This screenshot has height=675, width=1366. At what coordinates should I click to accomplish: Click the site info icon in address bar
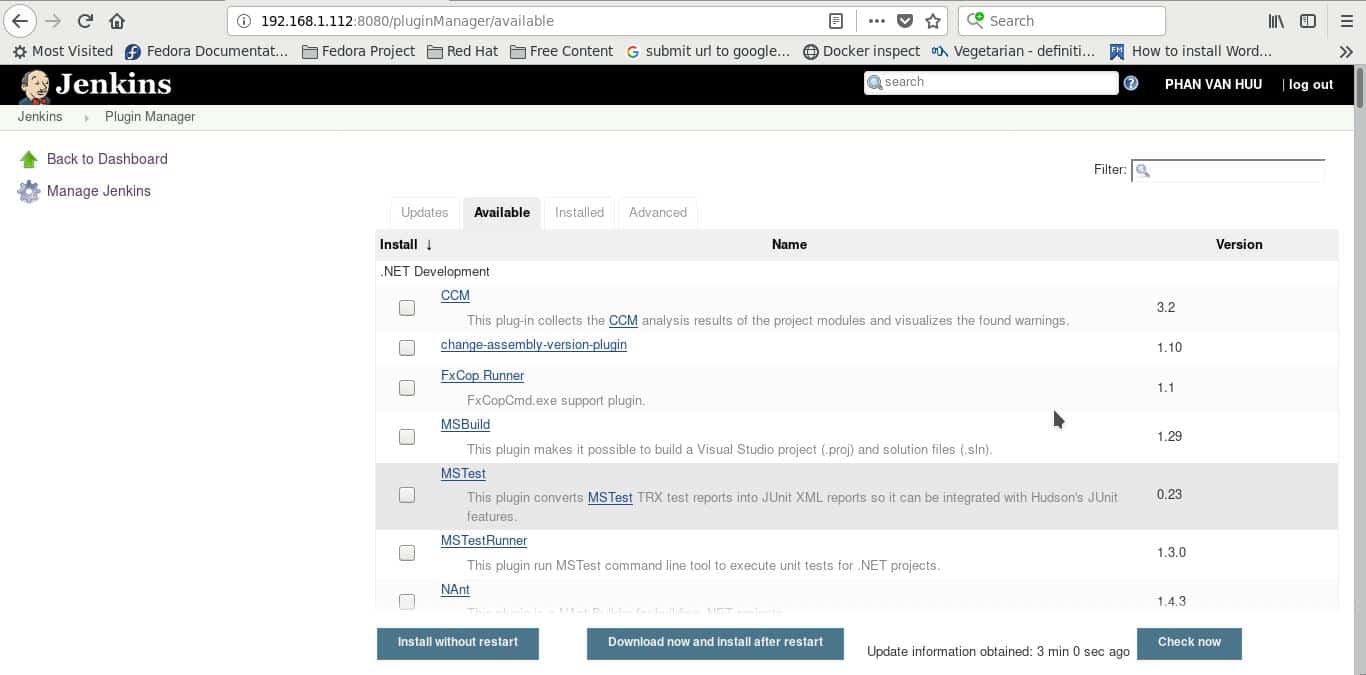(244, 21)
